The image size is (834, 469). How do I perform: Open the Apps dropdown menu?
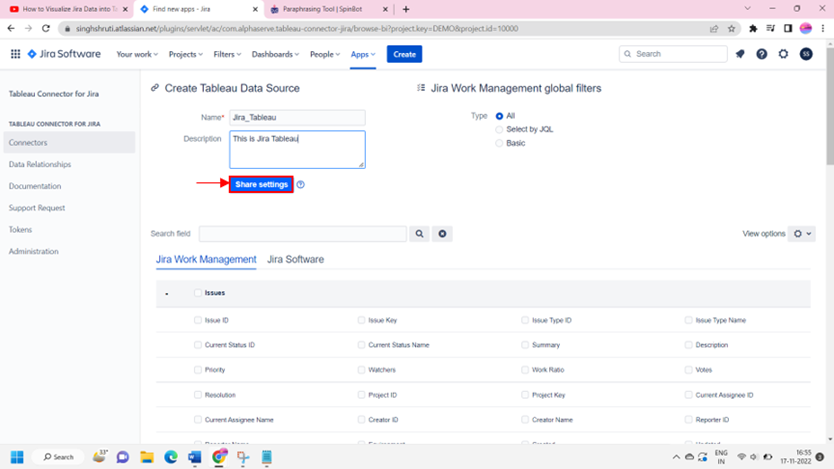(x=363, y=54)
